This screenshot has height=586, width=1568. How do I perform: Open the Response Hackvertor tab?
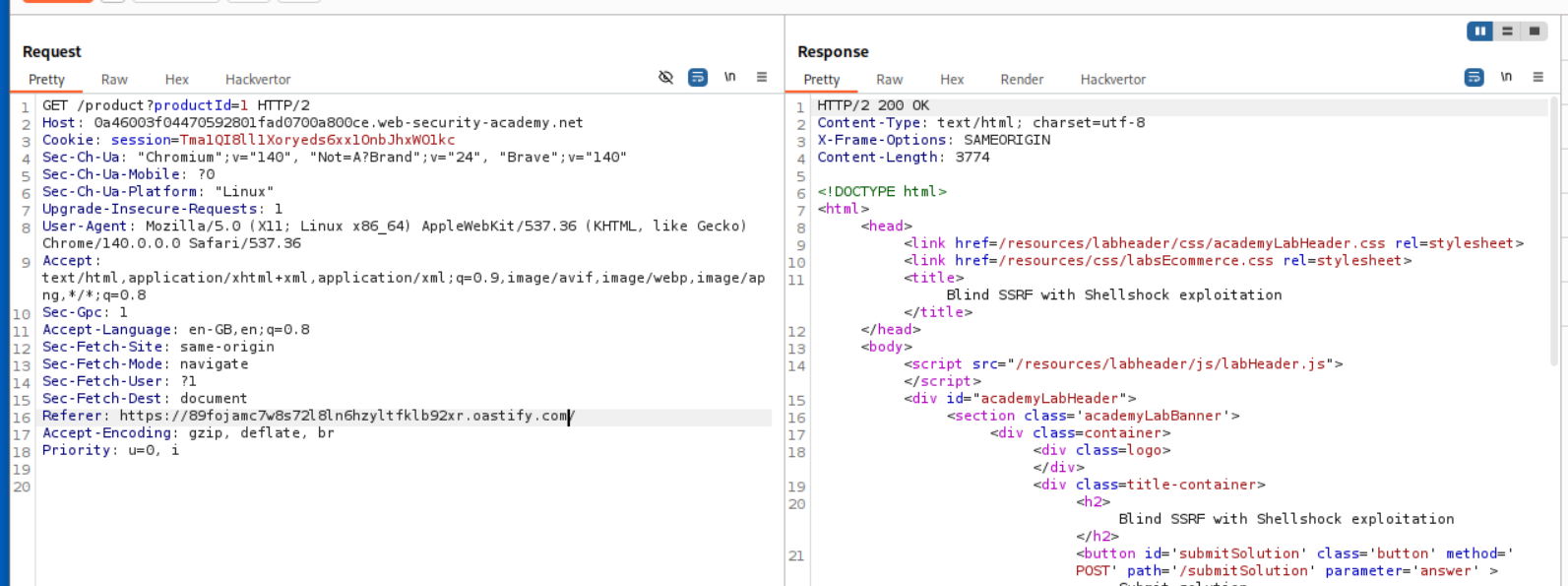click(1112, 80)
